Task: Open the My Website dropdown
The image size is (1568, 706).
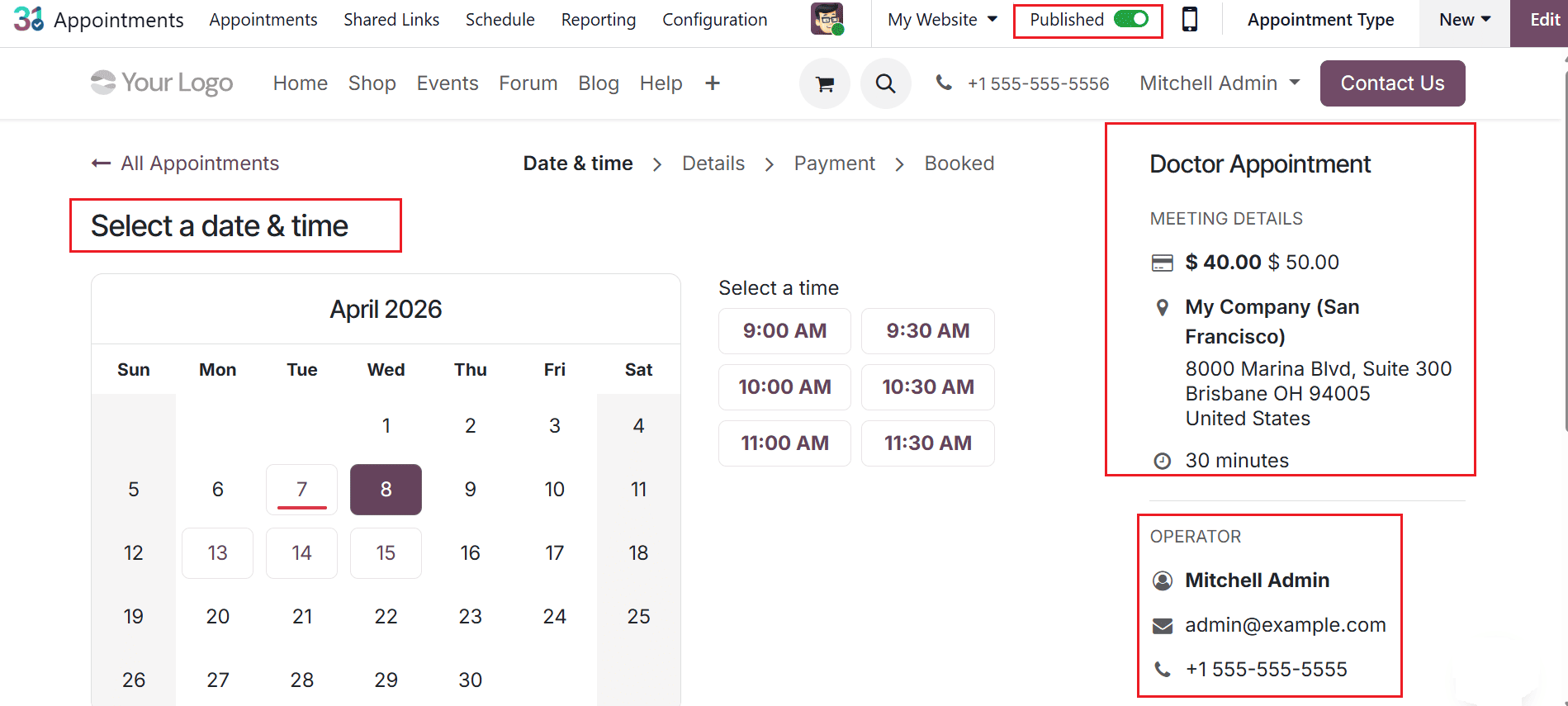Action: pyautogui.click(x=940, y=18)
